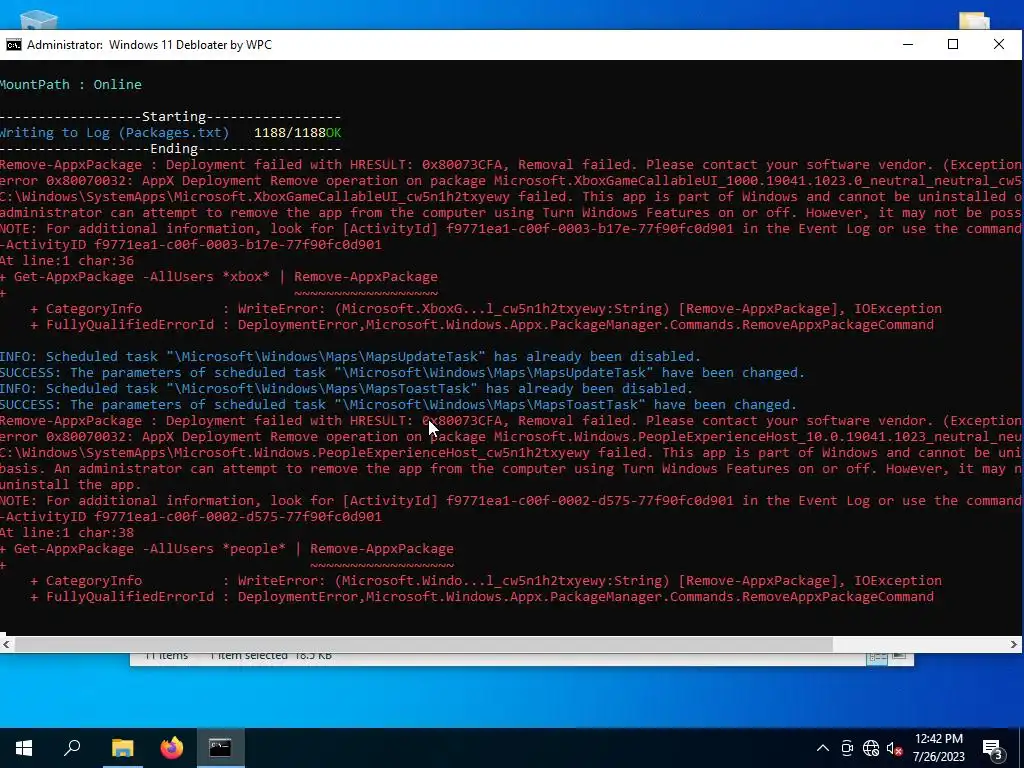
Task: Click the tray device/safely remove icon
Action: pyautogui.click(x=847, y=748)
